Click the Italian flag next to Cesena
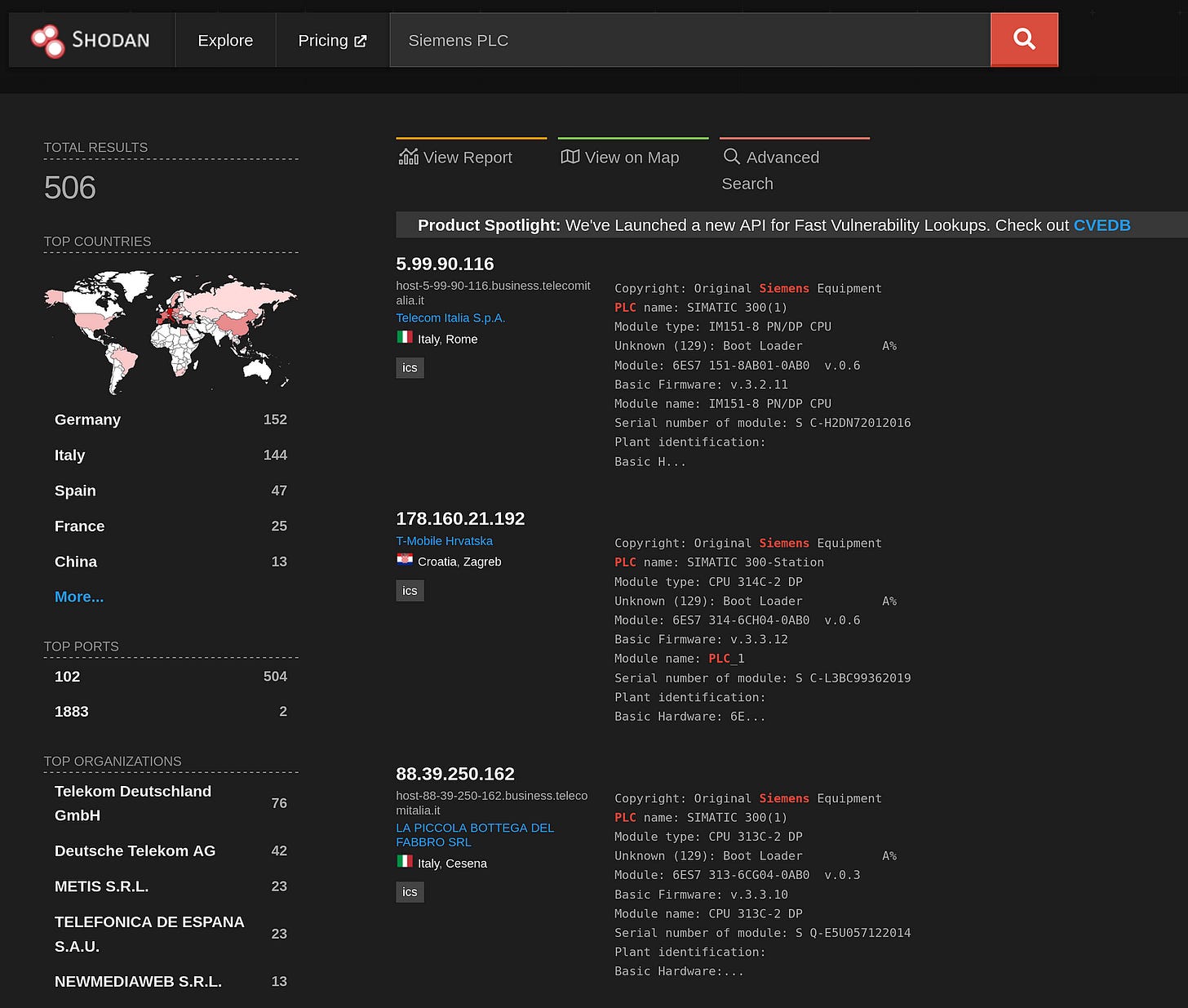The image size is (1188, 1008). coord(404,861)
